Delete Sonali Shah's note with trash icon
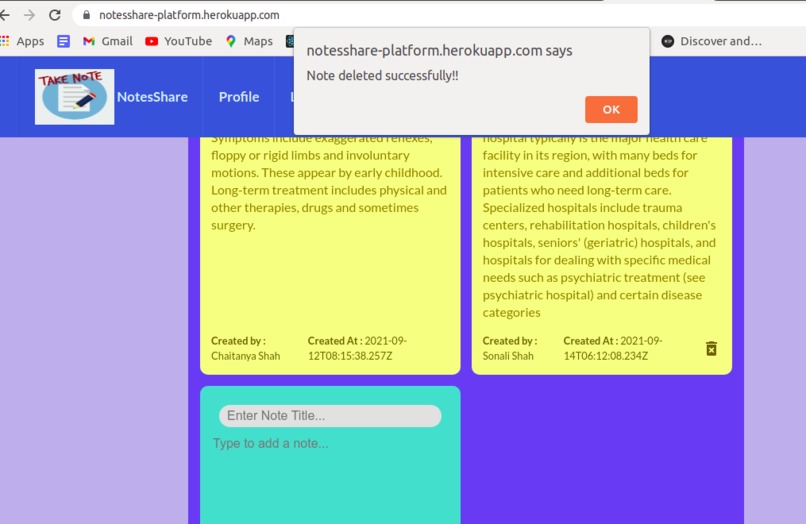The image size is (806, 524). 711,349
